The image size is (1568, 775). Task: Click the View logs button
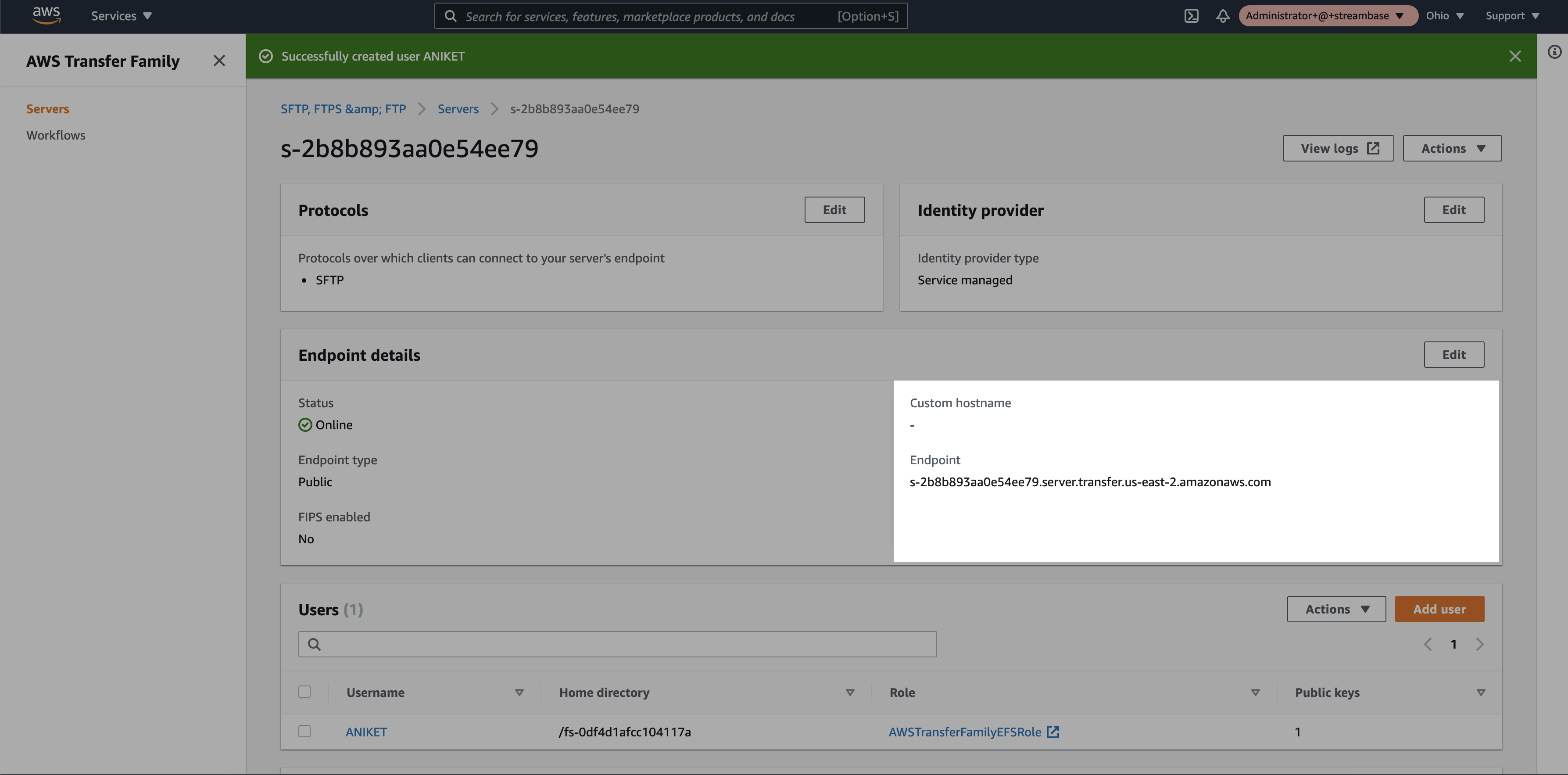pyautogui.click(x=1338, y=148)
